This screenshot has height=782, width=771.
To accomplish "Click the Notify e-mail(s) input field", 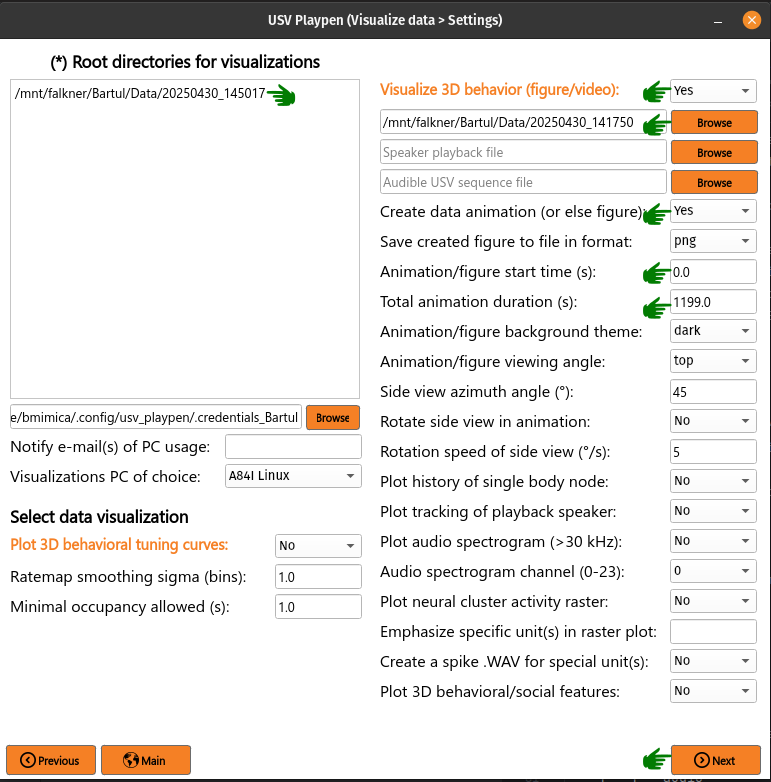I will pos(293,446).
